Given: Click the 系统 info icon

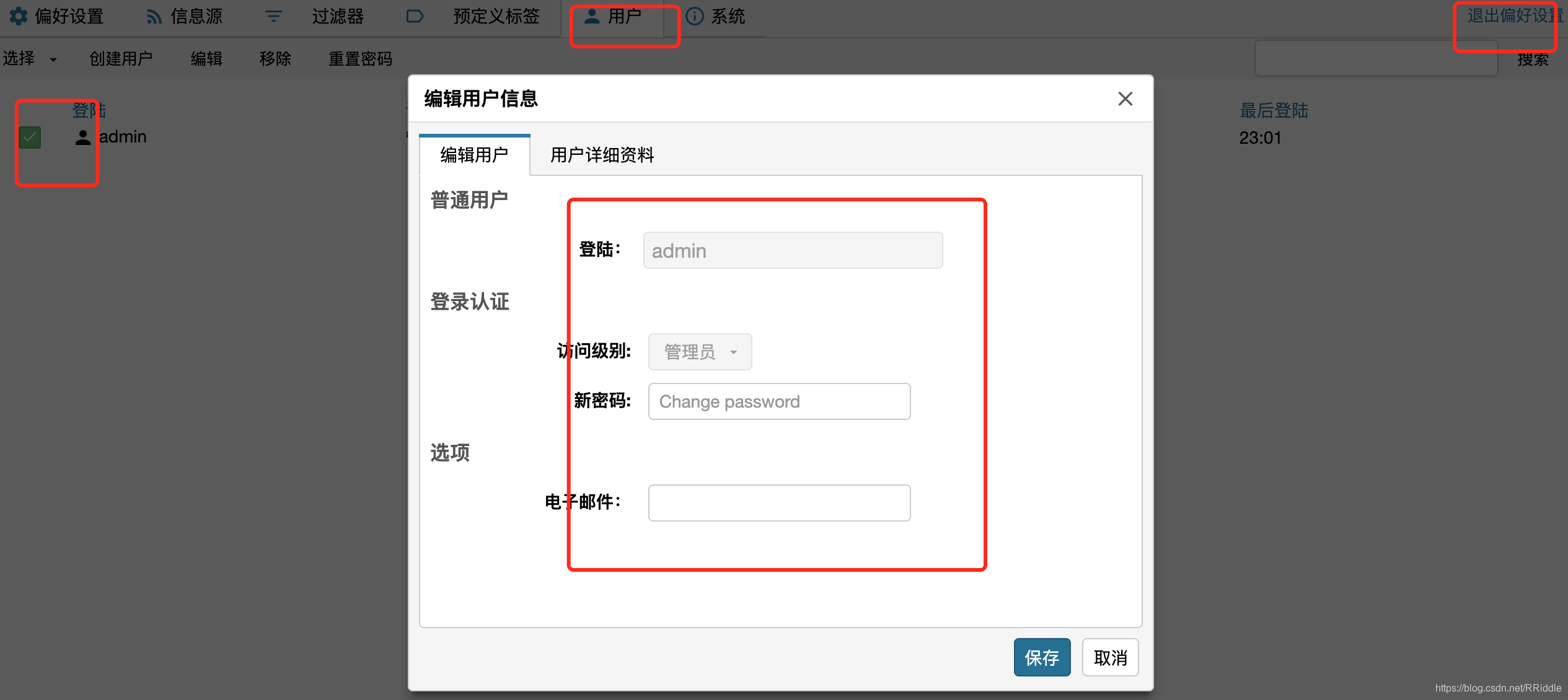Looking at the screenshot, I should click(694, 16).
